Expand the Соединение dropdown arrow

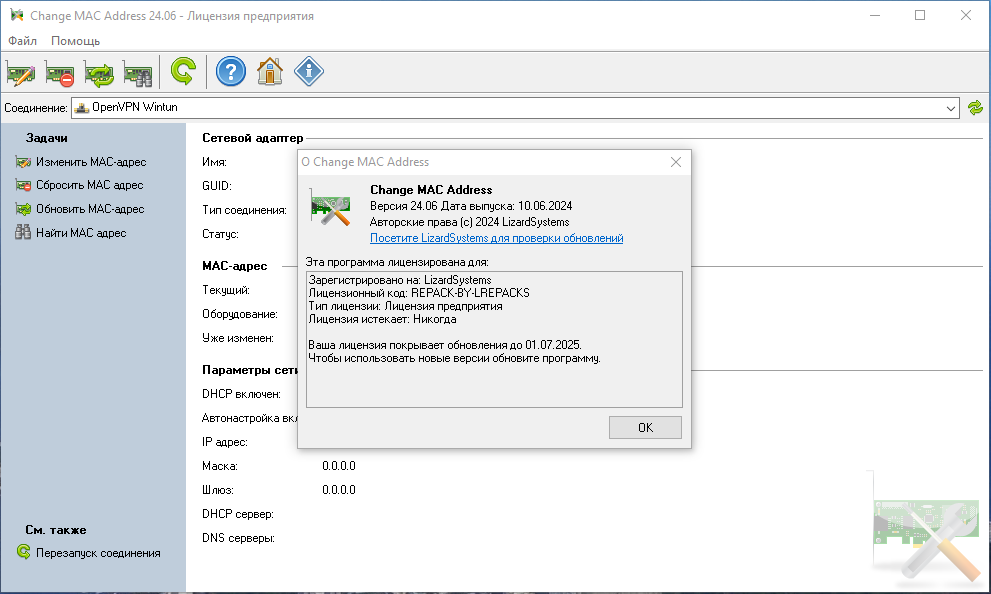click(951, 108)
